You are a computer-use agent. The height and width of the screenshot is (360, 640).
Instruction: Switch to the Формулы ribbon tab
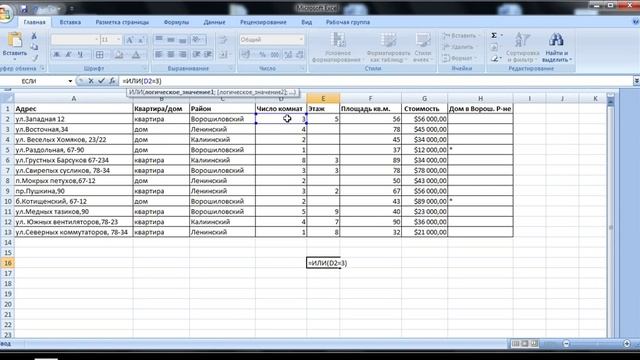point(176,22)
